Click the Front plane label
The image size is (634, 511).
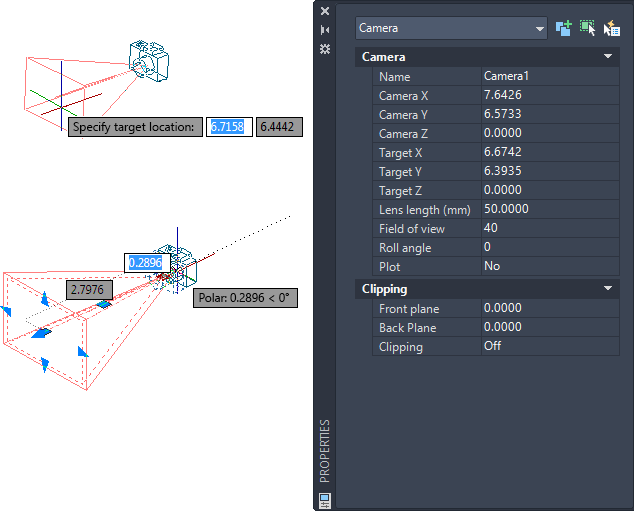pos(409,309)
